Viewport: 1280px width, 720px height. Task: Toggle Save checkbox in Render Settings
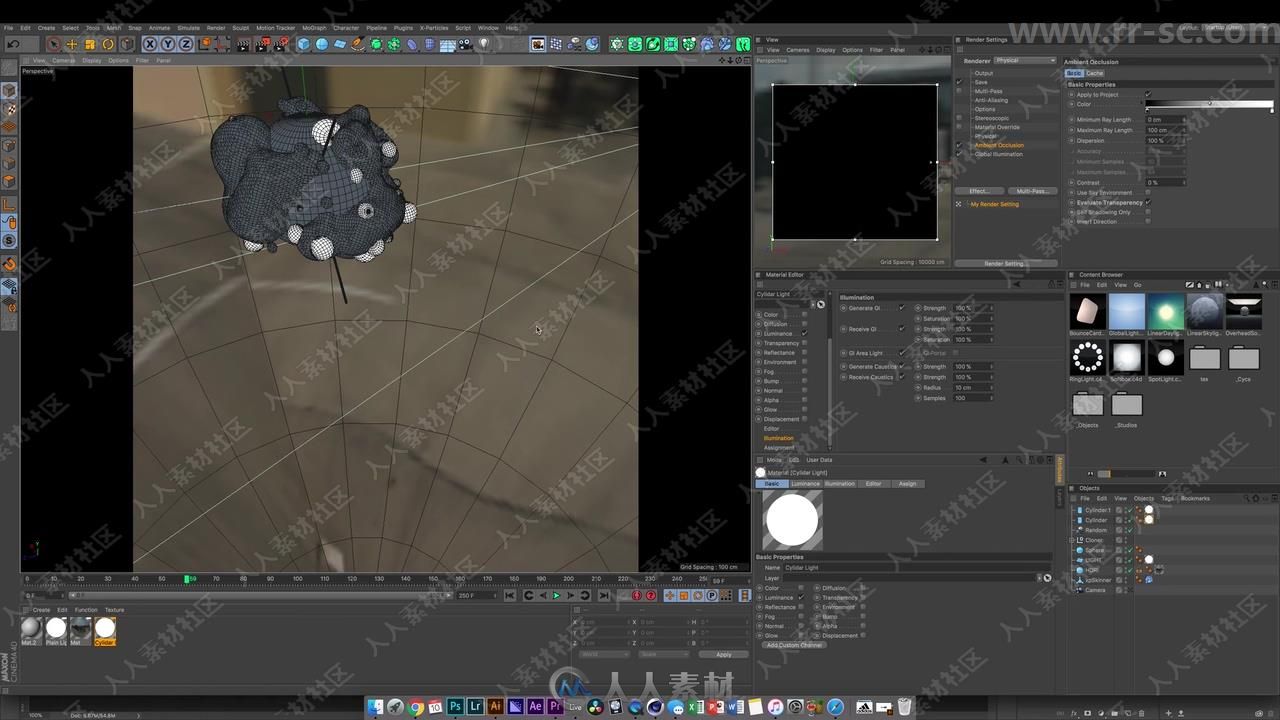[959, 82]
